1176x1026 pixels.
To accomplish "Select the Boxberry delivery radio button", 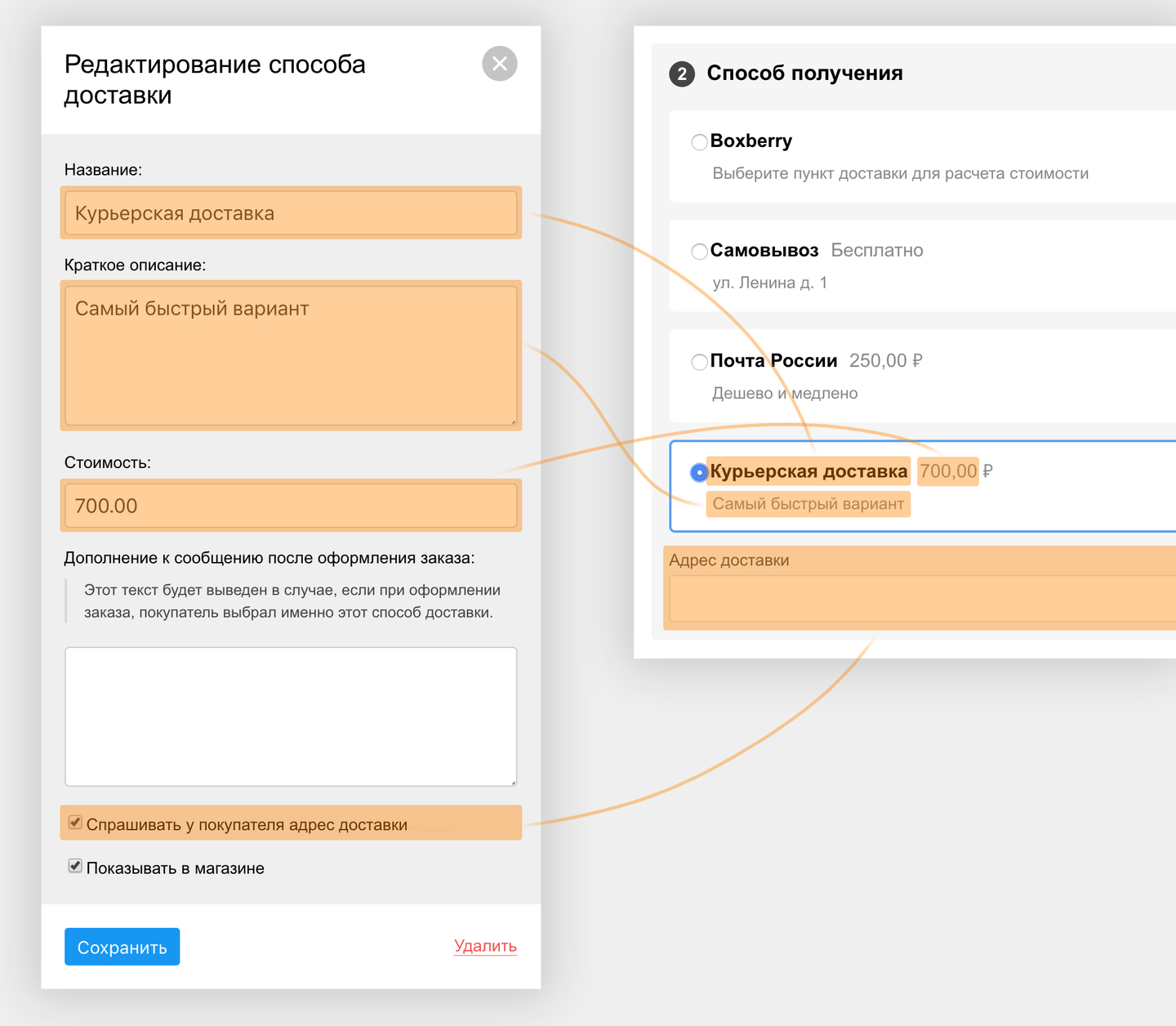I will click(699, 142).
